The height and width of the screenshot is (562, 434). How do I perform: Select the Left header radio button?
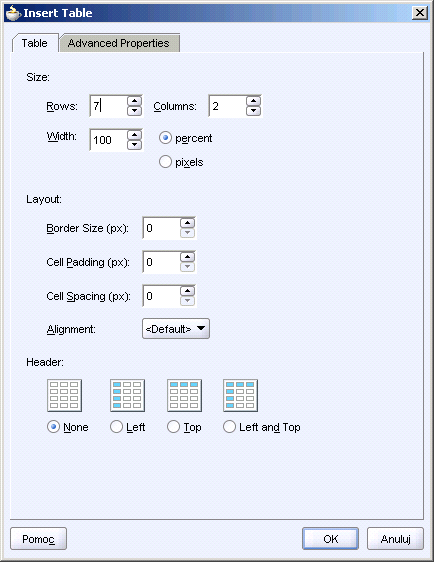coord(116,427)
